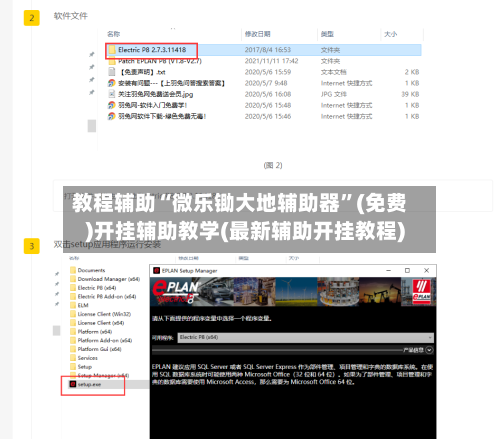
Task: Click the Platform (x64) folder icon
Action: (73, 331)
